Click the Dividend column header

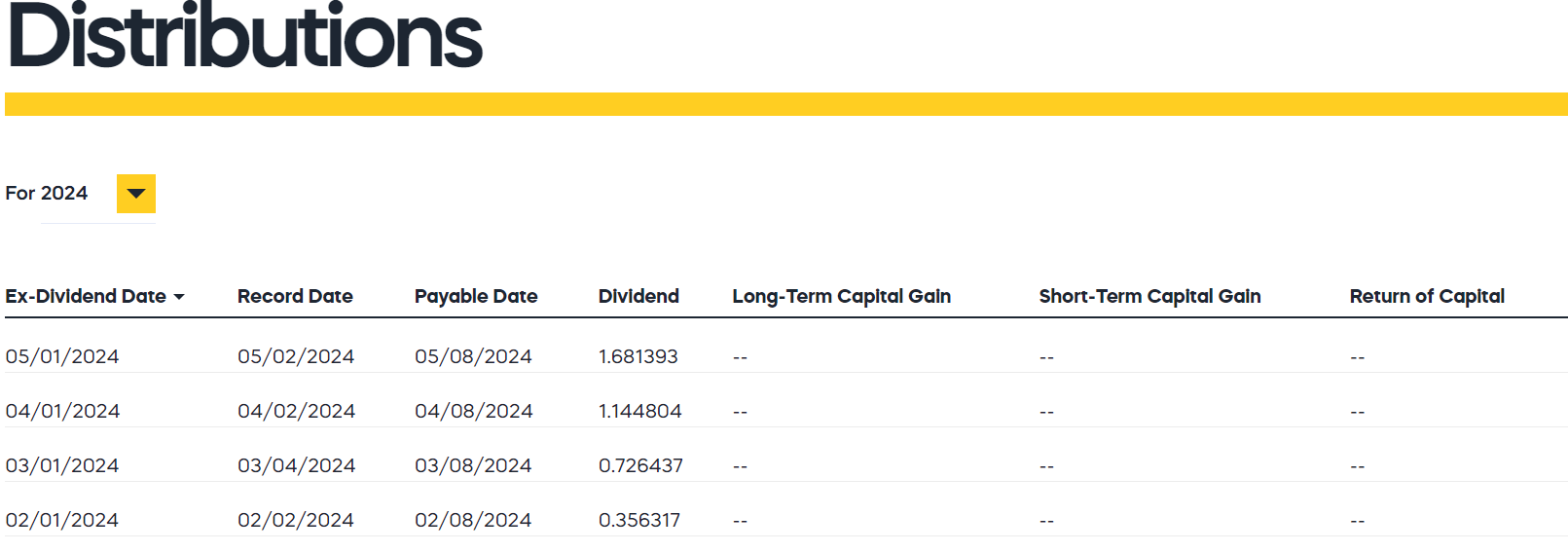pyautogui.click(x=638, y=297)
